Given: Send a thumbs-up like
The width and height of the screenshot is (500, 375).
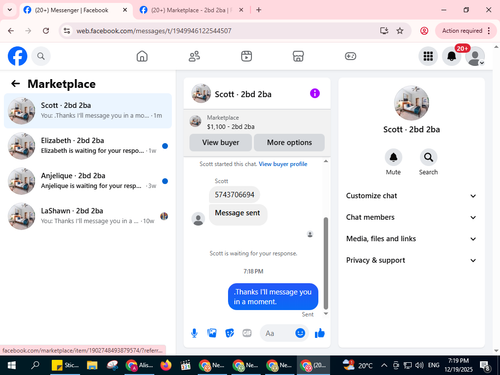Looking at the screenshot, I should 320,333.
